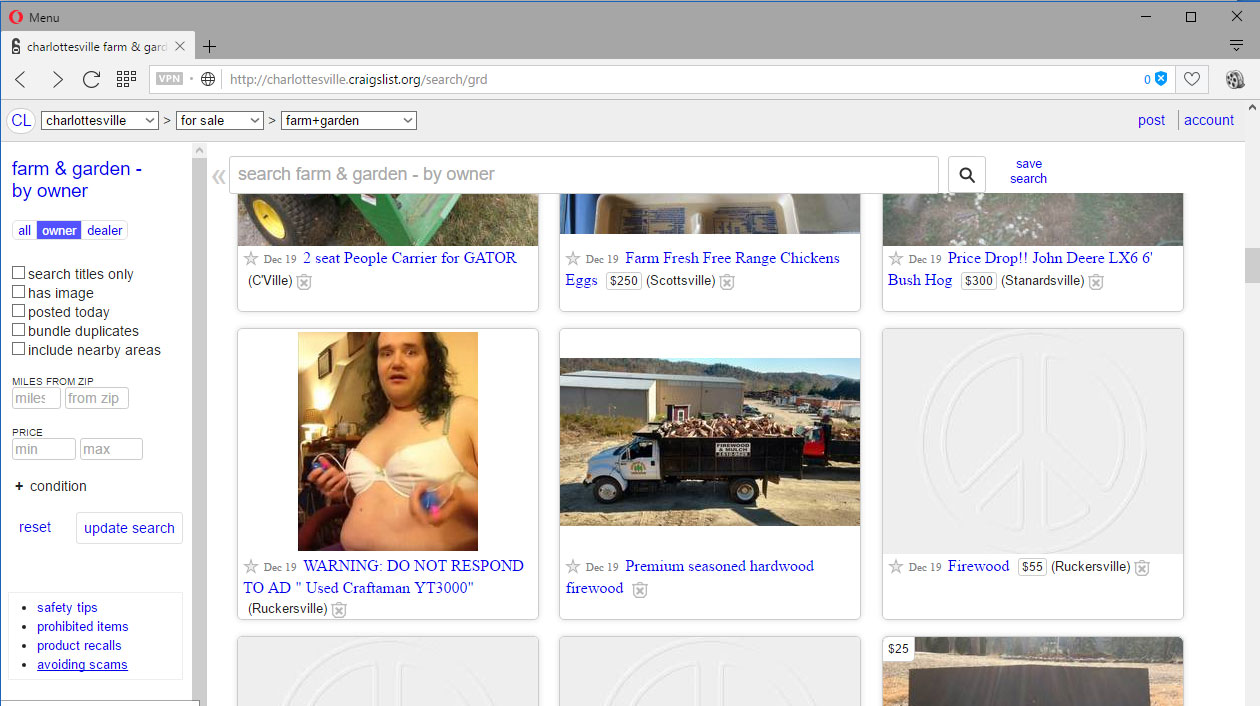Focus the search farm & garden field
1260x706 pixels.
584,174
